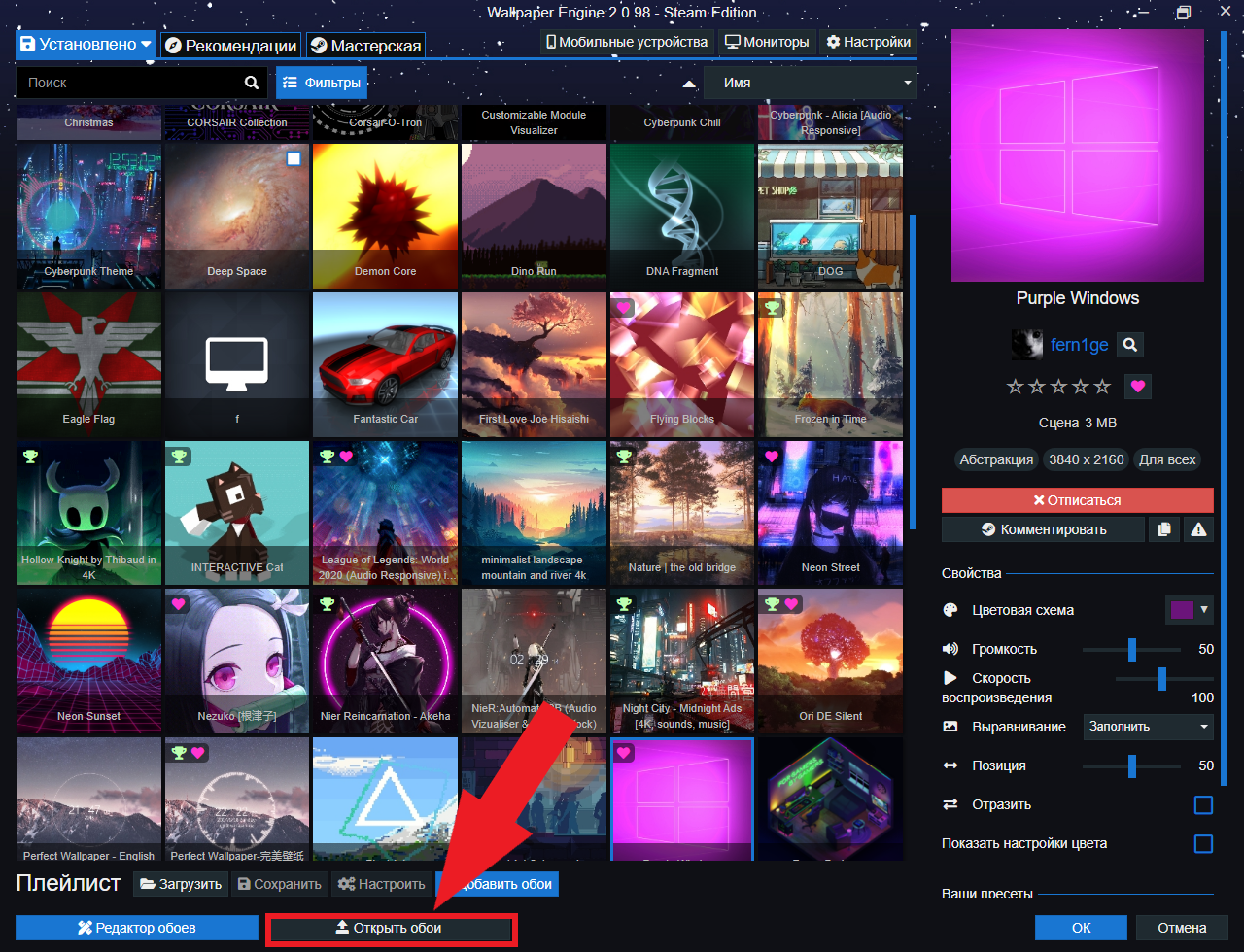Enable the Отразить checkbox
This screenshot has width=1244, height=952.
click(1203, 804)
